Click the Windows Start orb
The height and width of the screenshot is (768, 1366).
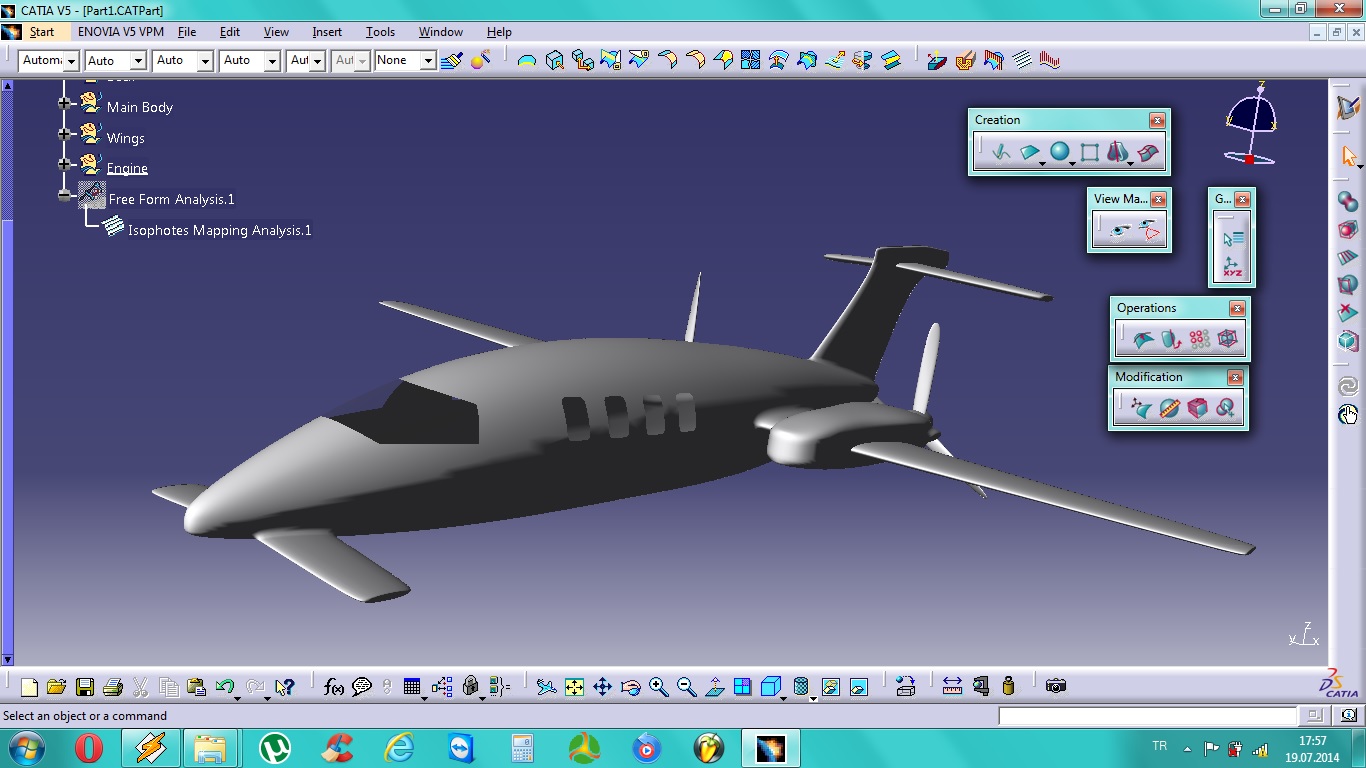[x=25, y=748]
